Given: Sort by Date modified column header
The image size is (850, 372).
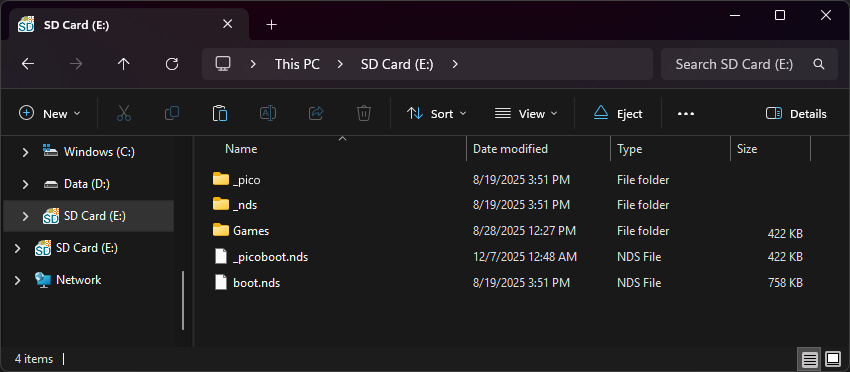Looking at the screenshot, I should coord(538,149).
